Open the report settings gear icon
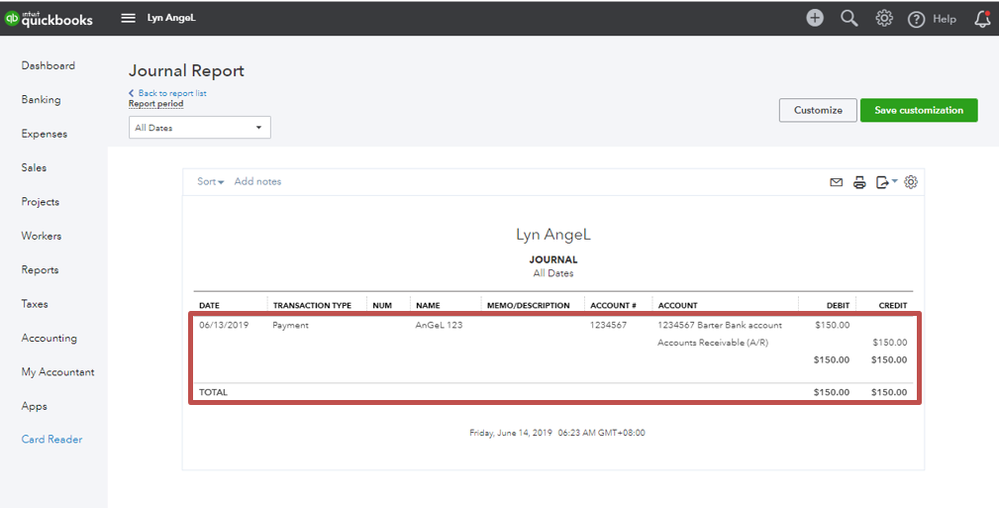Screen dimensions: 999x508 click(911, 182)
